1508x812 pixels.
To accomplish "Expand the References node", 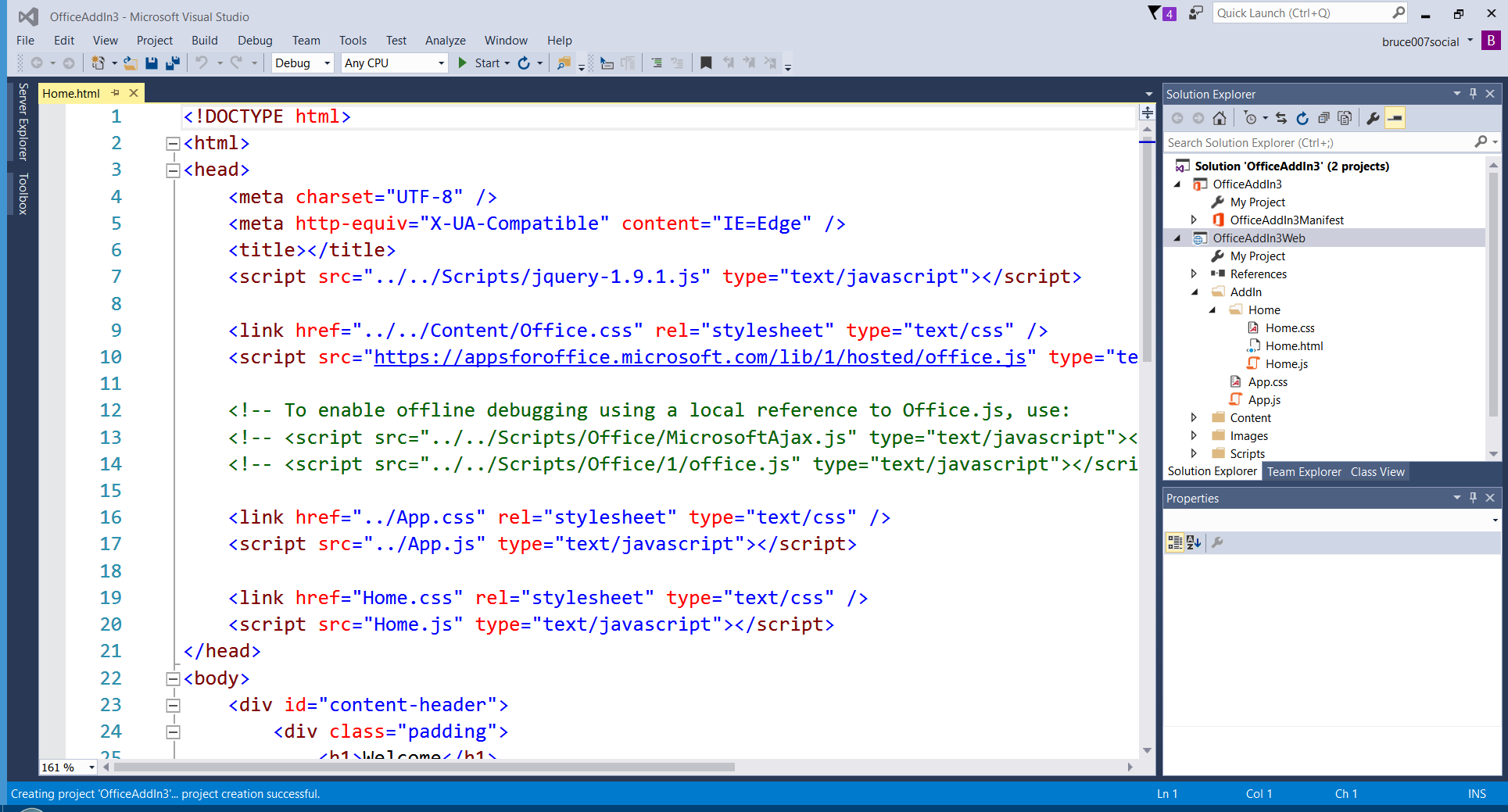I will tap(1194, 274).
